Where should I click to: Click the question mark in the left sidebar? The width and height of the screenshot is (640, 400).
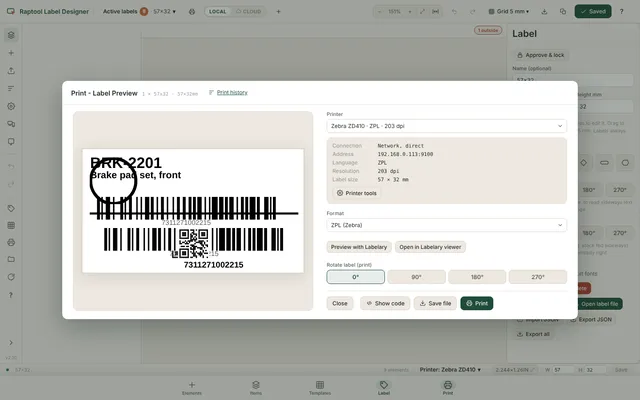11,295
